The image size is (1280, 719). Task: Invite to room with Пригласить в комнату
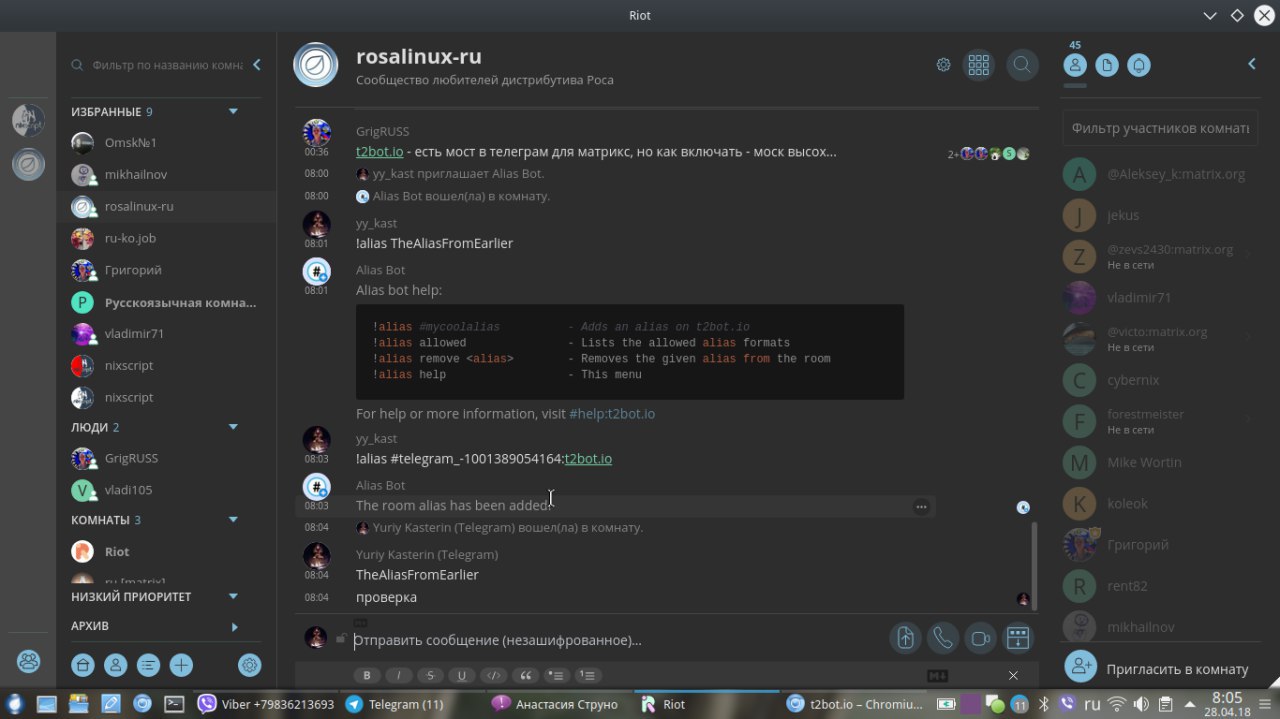coord(1159,669)
